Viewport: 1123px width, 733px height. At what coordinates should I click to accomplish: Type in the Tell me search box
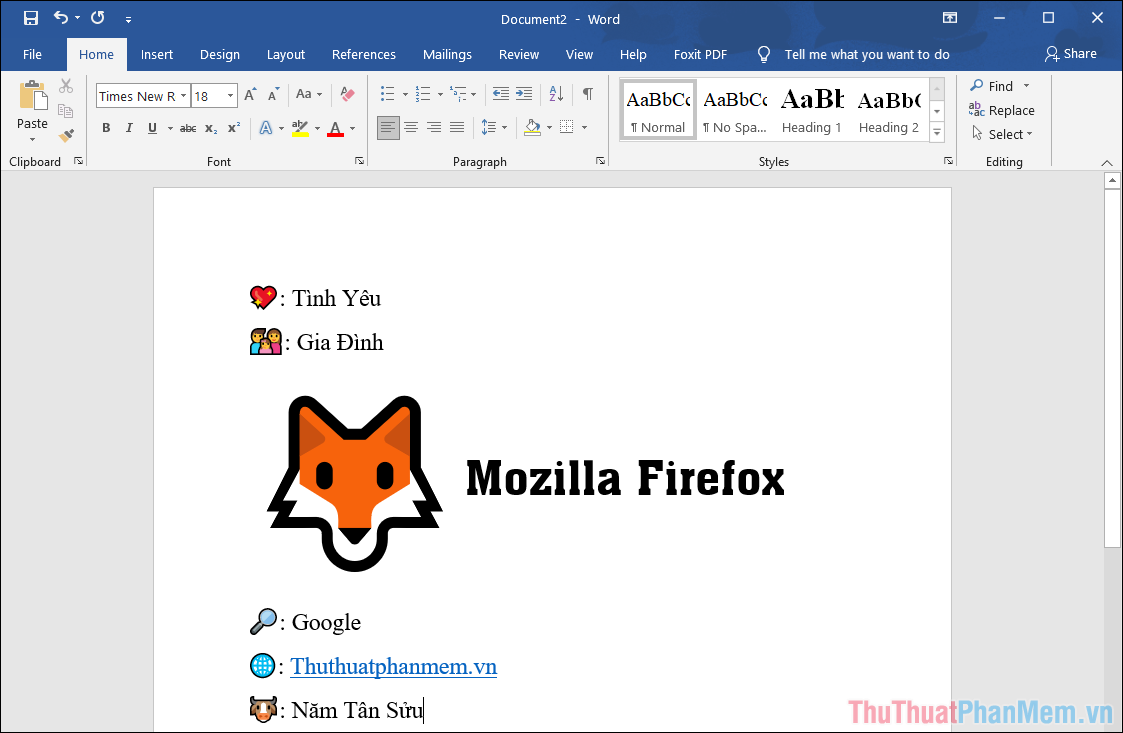pyautogui.click(x=866, y=54)
